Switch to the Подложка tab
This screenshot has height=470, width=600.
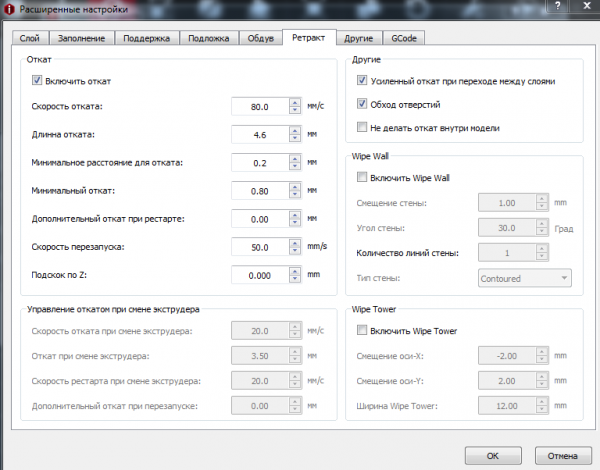click(x=209, y=38)
